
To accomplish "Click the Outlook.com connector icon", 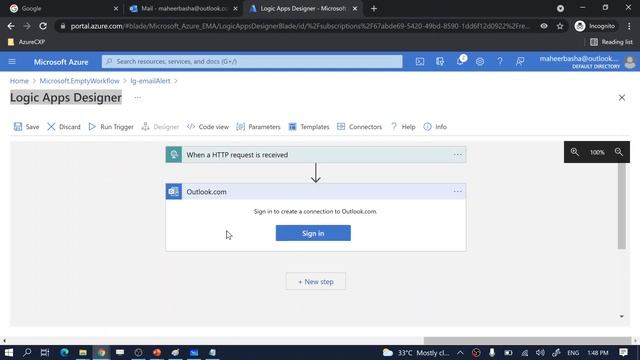I will 174,191.
